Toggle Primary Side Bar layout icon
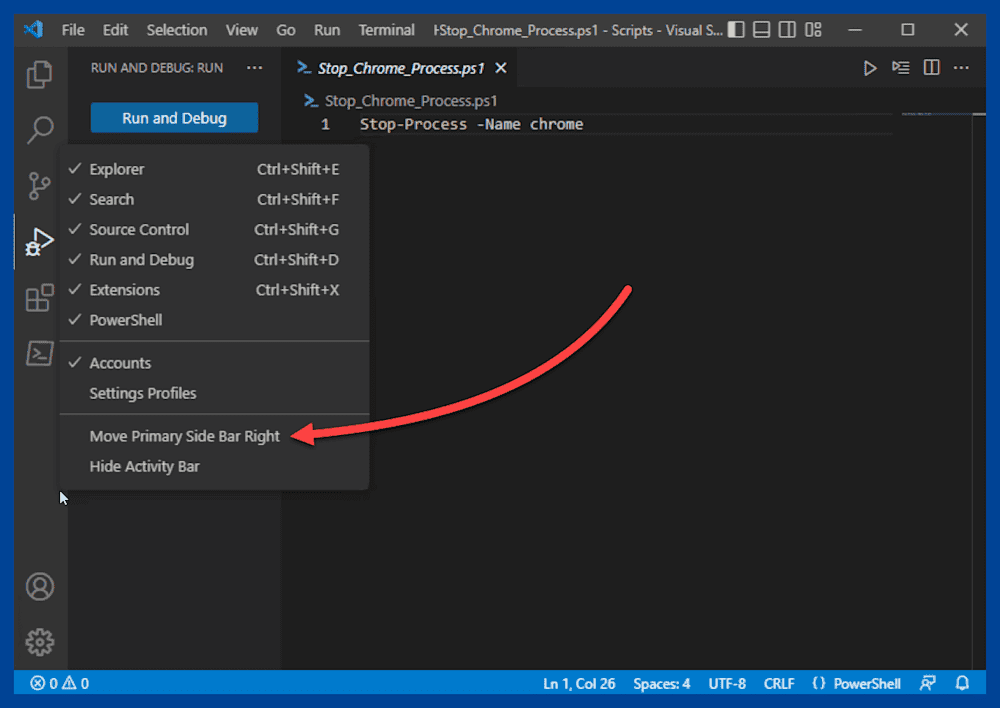 point(736,29)
